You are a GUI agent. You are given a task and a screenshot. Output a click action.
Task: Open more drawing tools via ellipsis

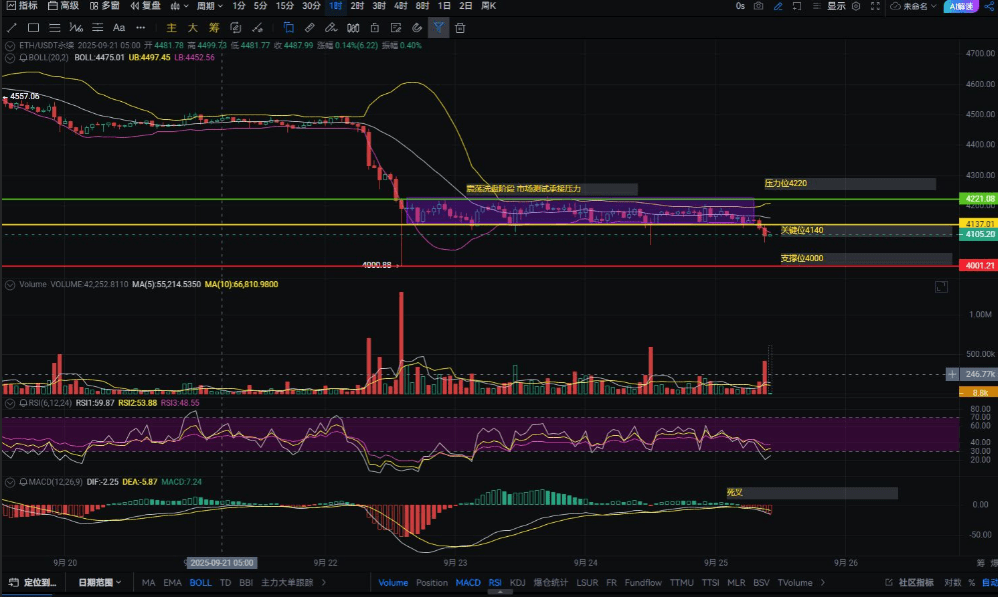(141, 28)
